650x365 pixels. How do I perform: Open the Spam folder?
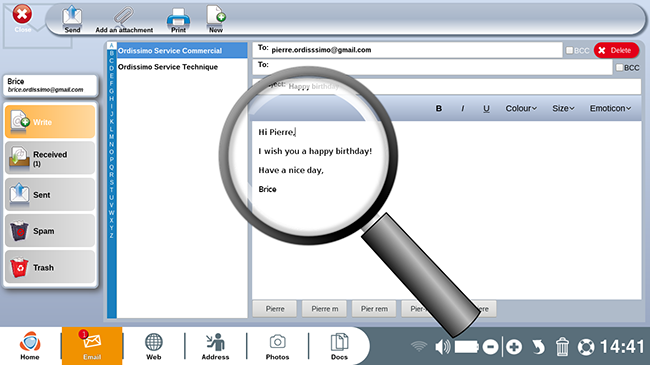50,231
